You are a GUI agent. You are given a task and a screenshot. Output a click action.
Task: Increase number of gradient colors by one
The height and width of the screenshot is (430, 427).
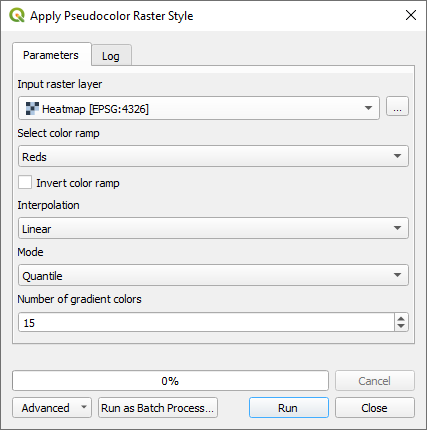(401, 318)
